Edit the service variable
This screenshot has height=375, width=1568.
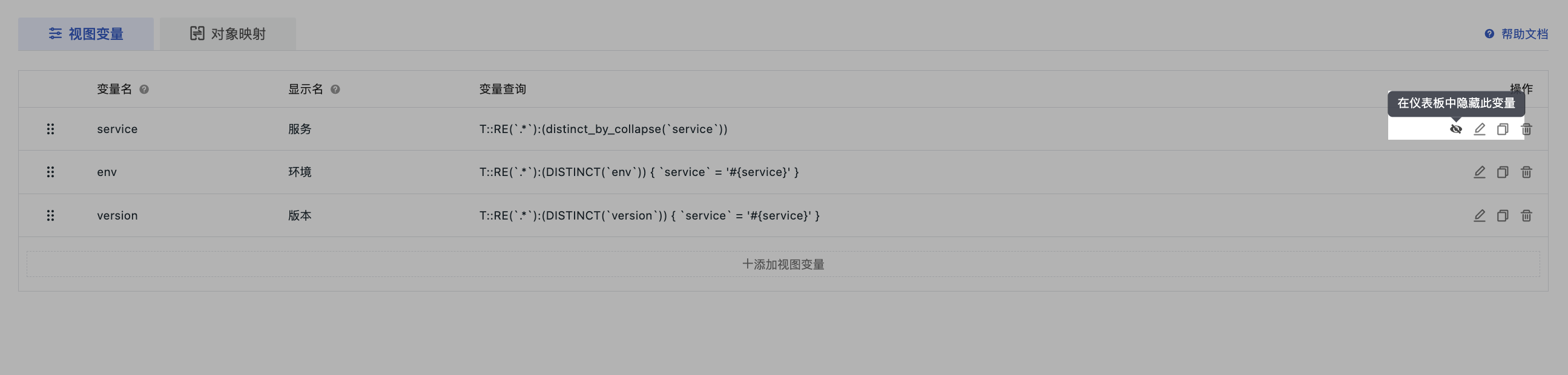[x=1479, y=129]
